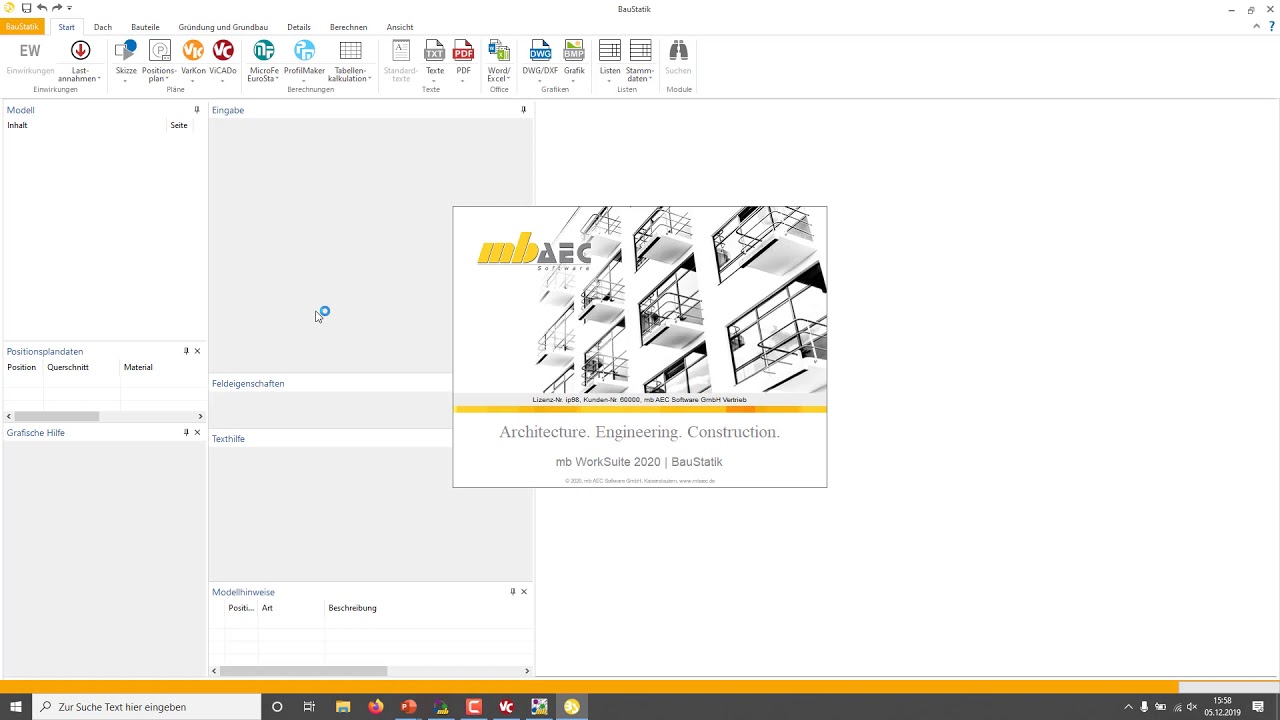Expand the ProfilMaker dropdown arrow
1280x720 pixels.
304,80
